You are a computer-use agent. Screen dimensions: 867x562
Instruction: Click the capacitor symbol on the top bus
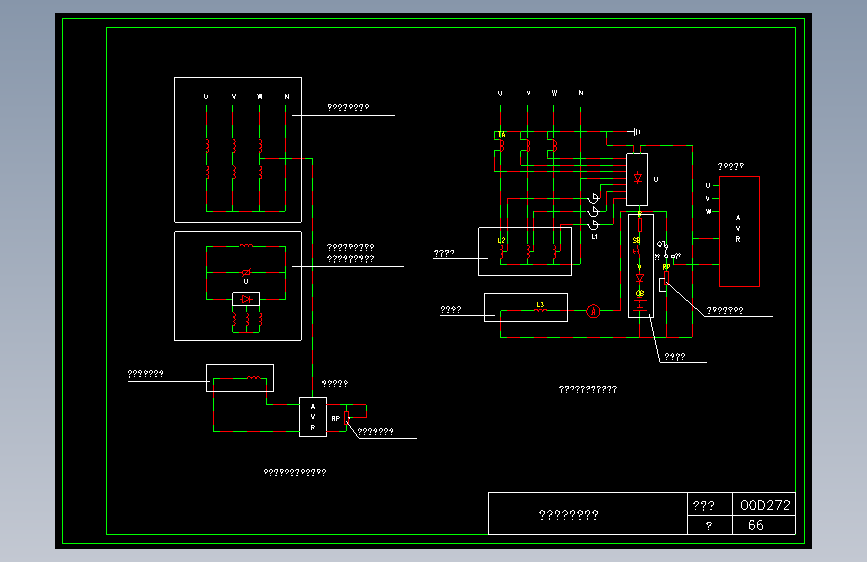[x=636, y=132]
